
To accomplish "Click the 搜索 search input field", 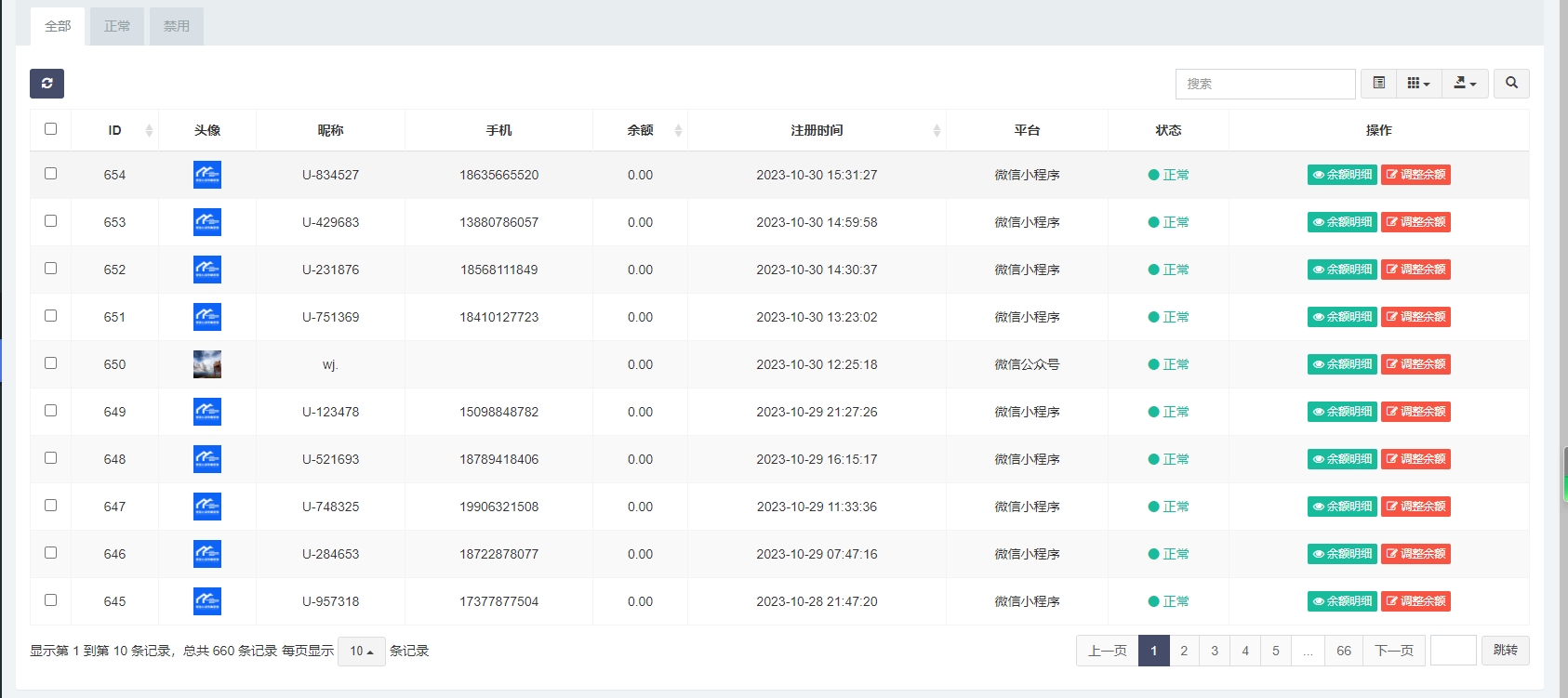I will pos(1265,84).
